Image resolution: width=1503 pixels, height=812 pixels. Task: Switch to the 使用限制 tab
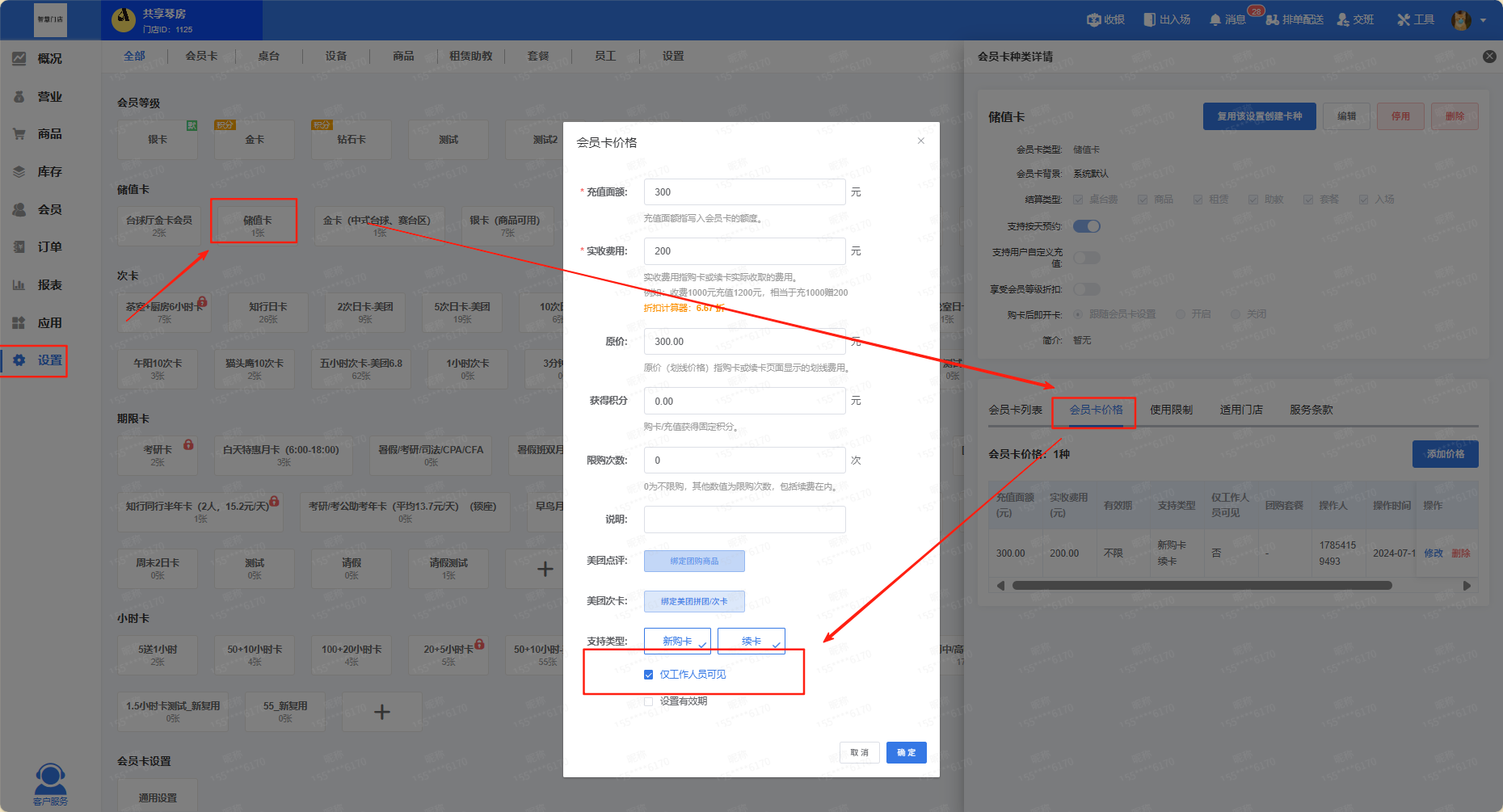[x=1171, y=410]
